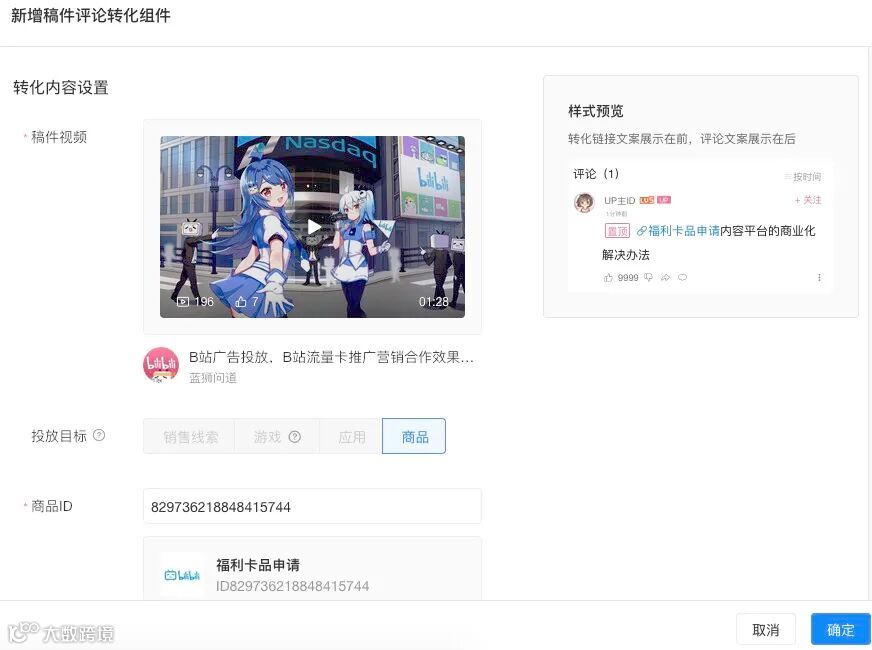Click the 样式预览 heading
This screenshot has height=650, width=872.
tap(596, 111)
